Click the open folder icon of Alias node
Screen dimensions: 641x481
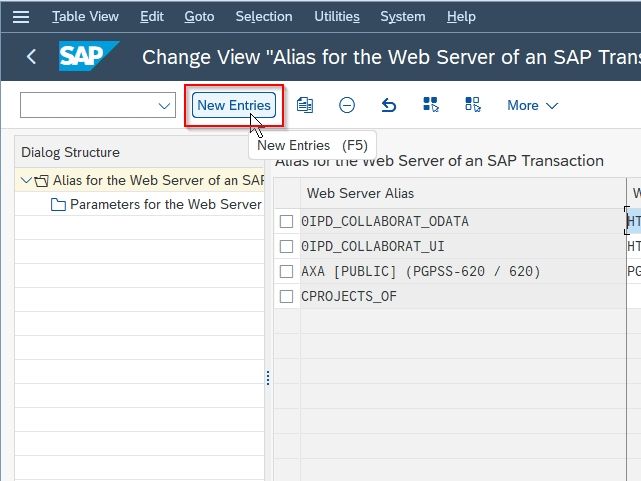point(41,181)
